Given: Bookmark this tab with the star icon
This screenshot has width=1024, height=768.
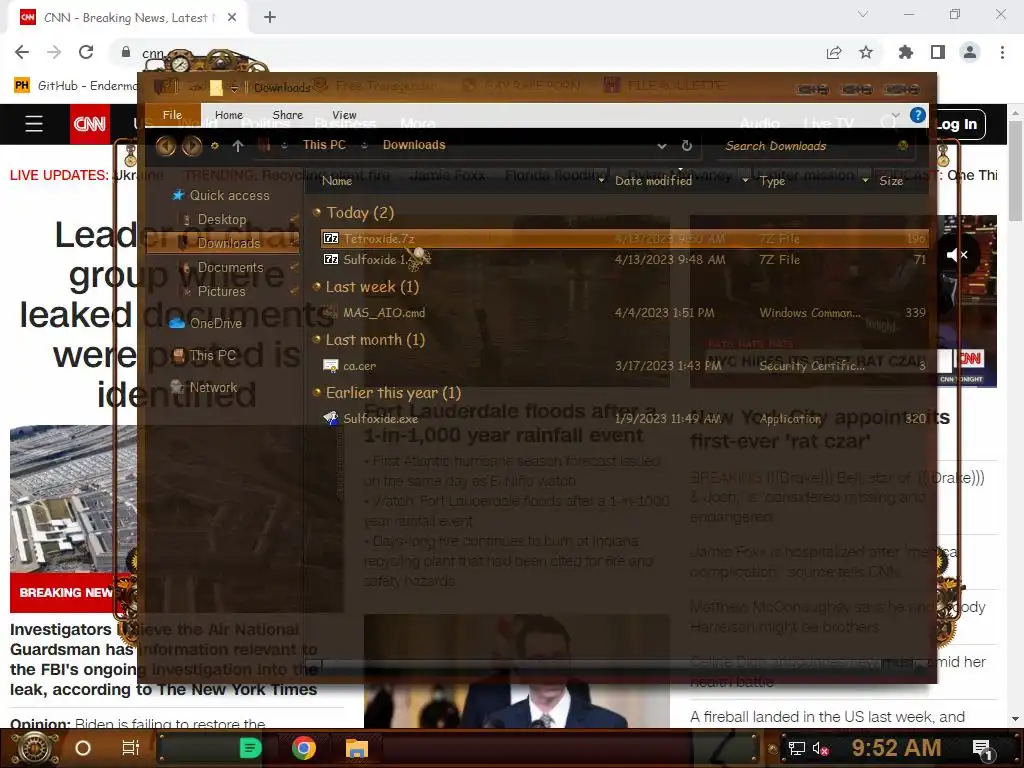Looking at the screenshot, I should coord(866,52).
